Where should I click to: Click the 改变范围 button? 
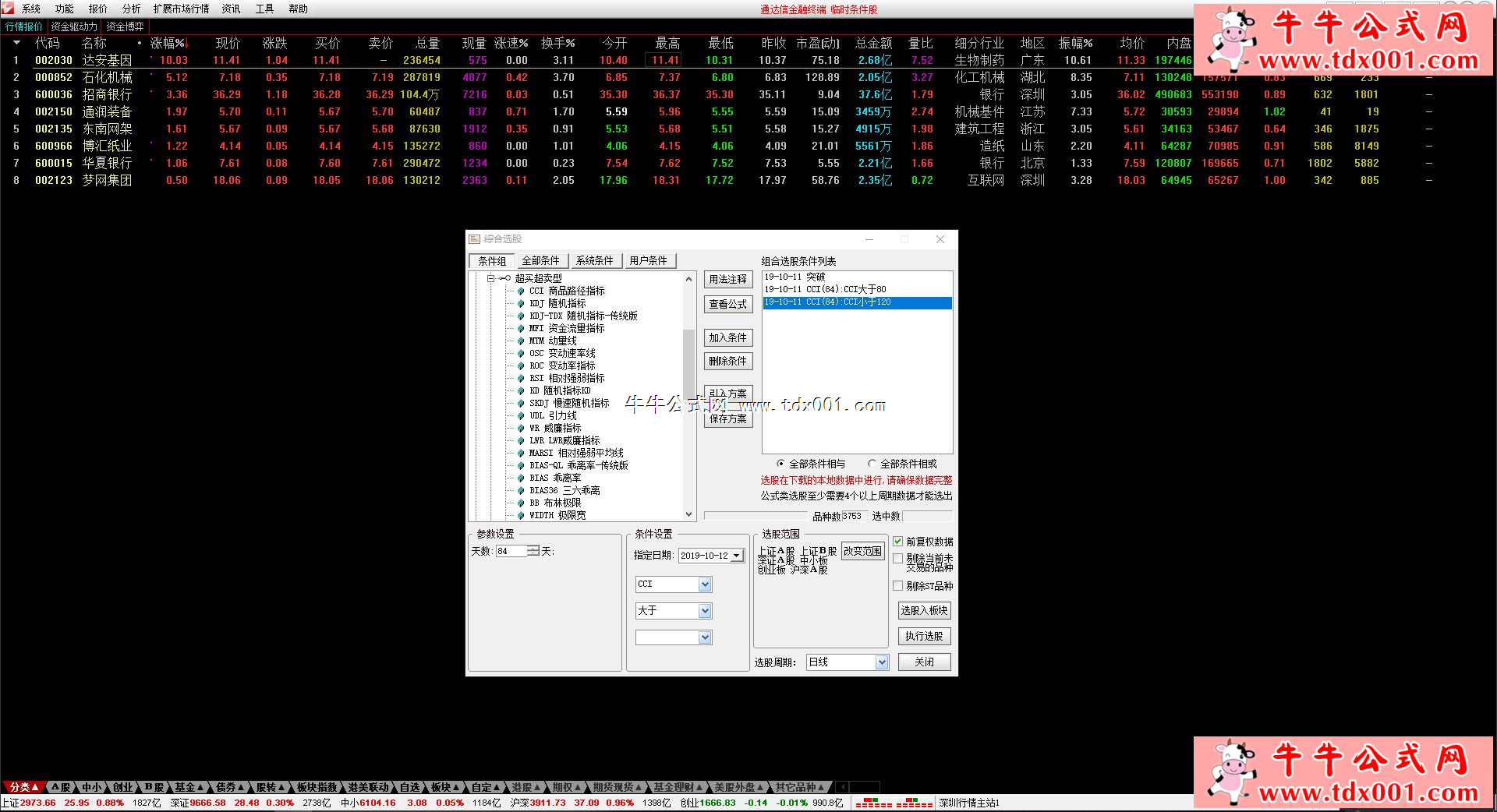tap(862, 551)
